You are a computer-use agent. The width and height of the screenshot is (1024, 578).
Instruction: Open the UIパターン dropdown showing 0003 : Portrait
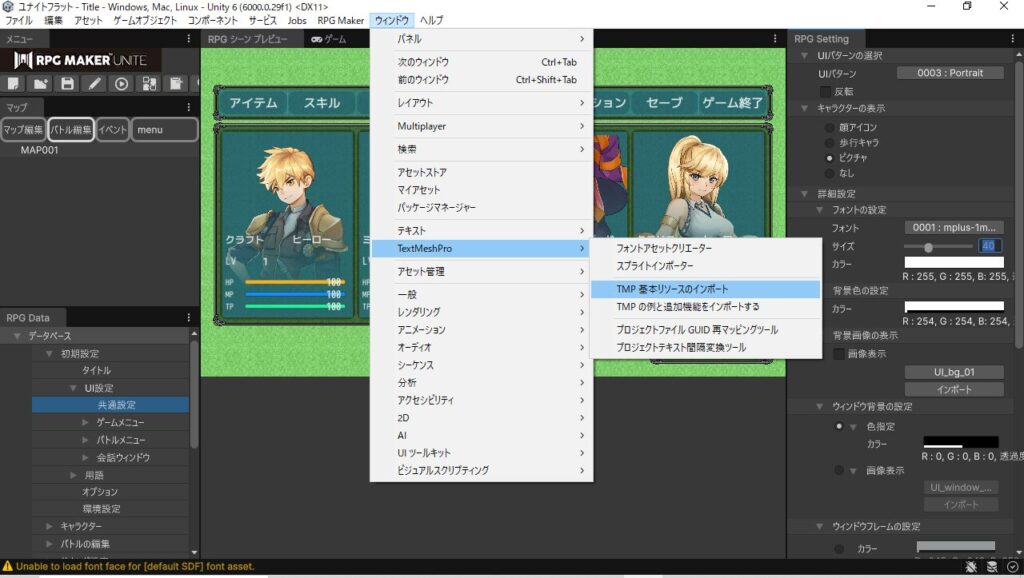[950, 73]
